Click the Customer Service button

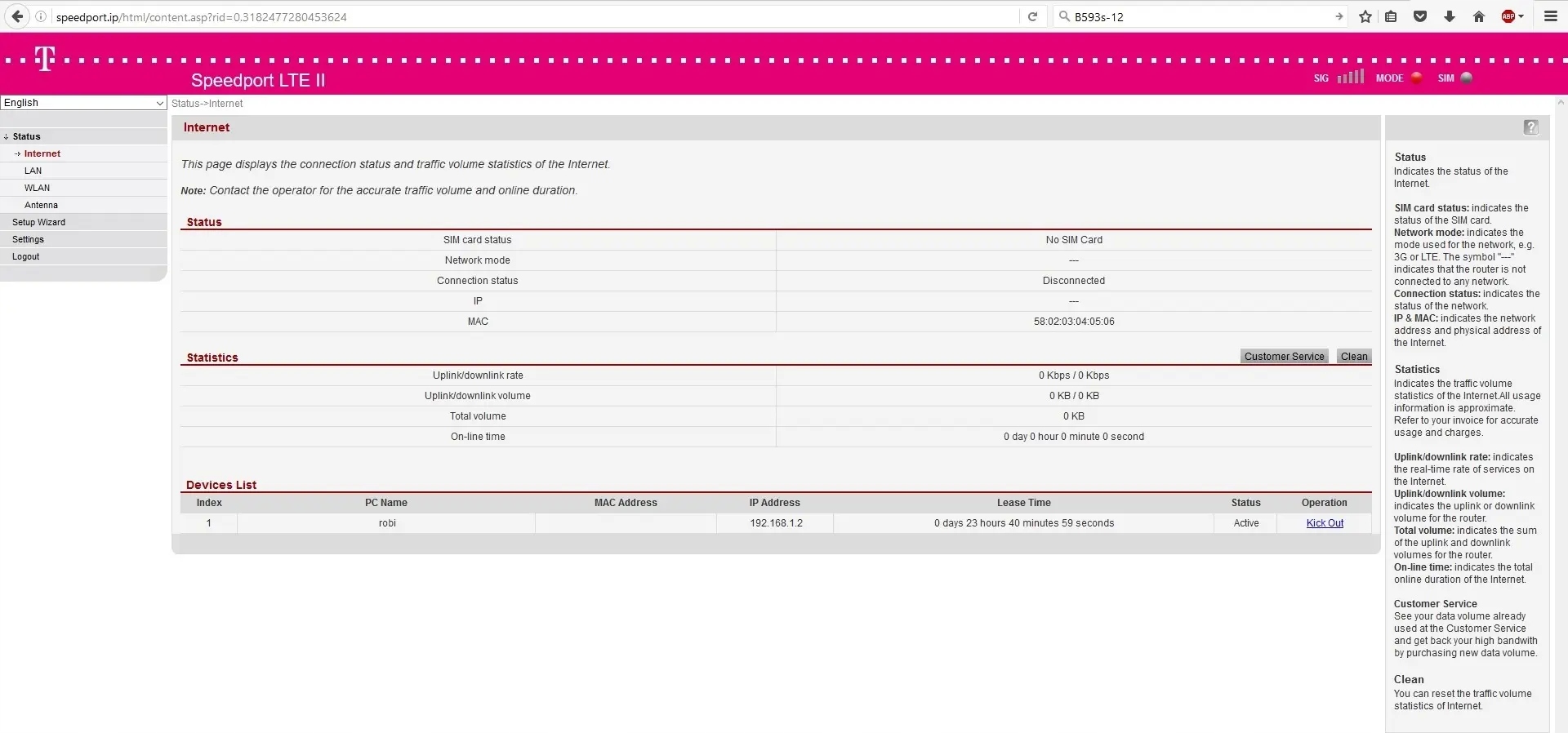tap(1285, 357)
